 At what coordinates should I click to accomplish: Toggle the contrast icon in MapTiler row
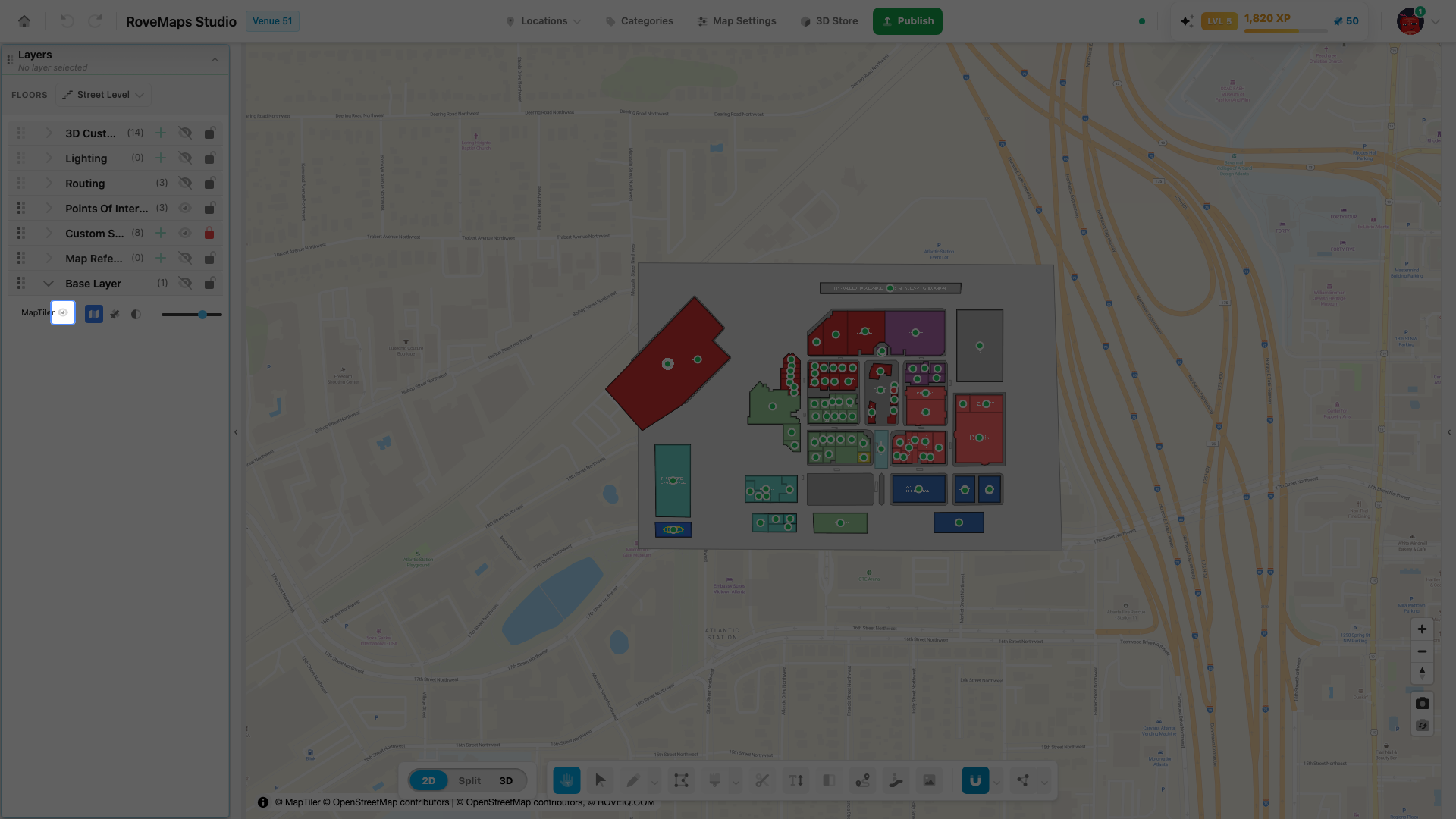(136, 314)
